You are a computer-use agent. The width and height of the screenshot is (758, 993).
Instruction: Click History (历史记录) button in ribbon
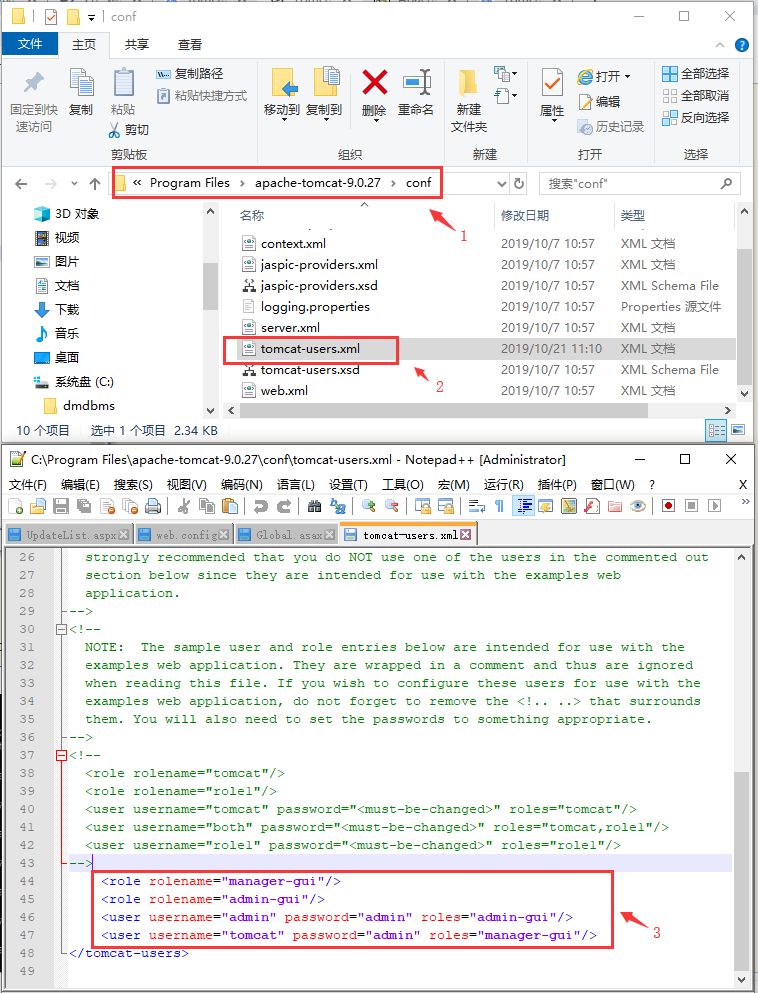[x=611, y=127]
